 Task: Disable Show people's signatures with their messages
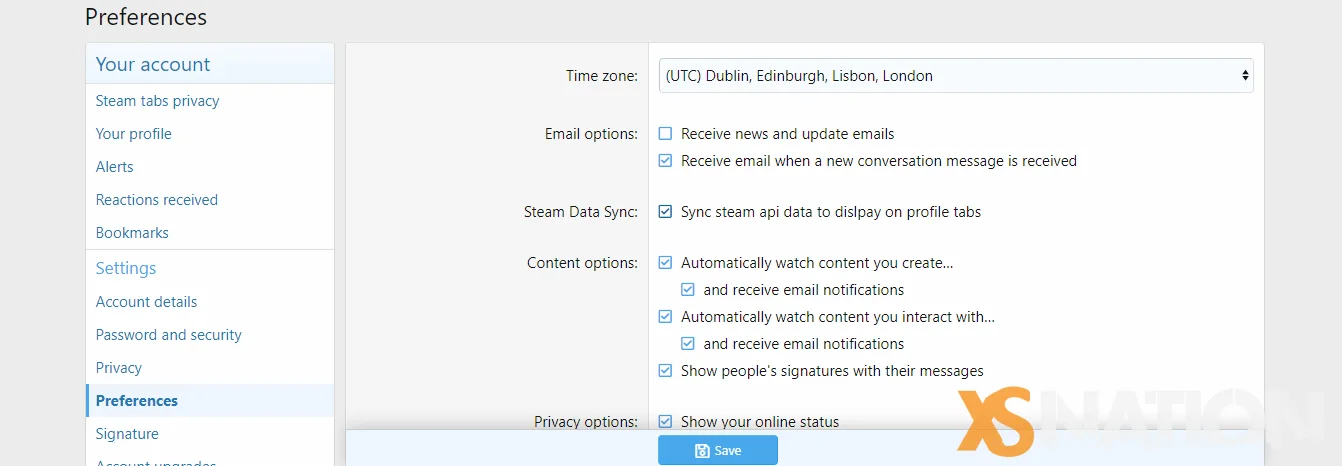(665, 371)
